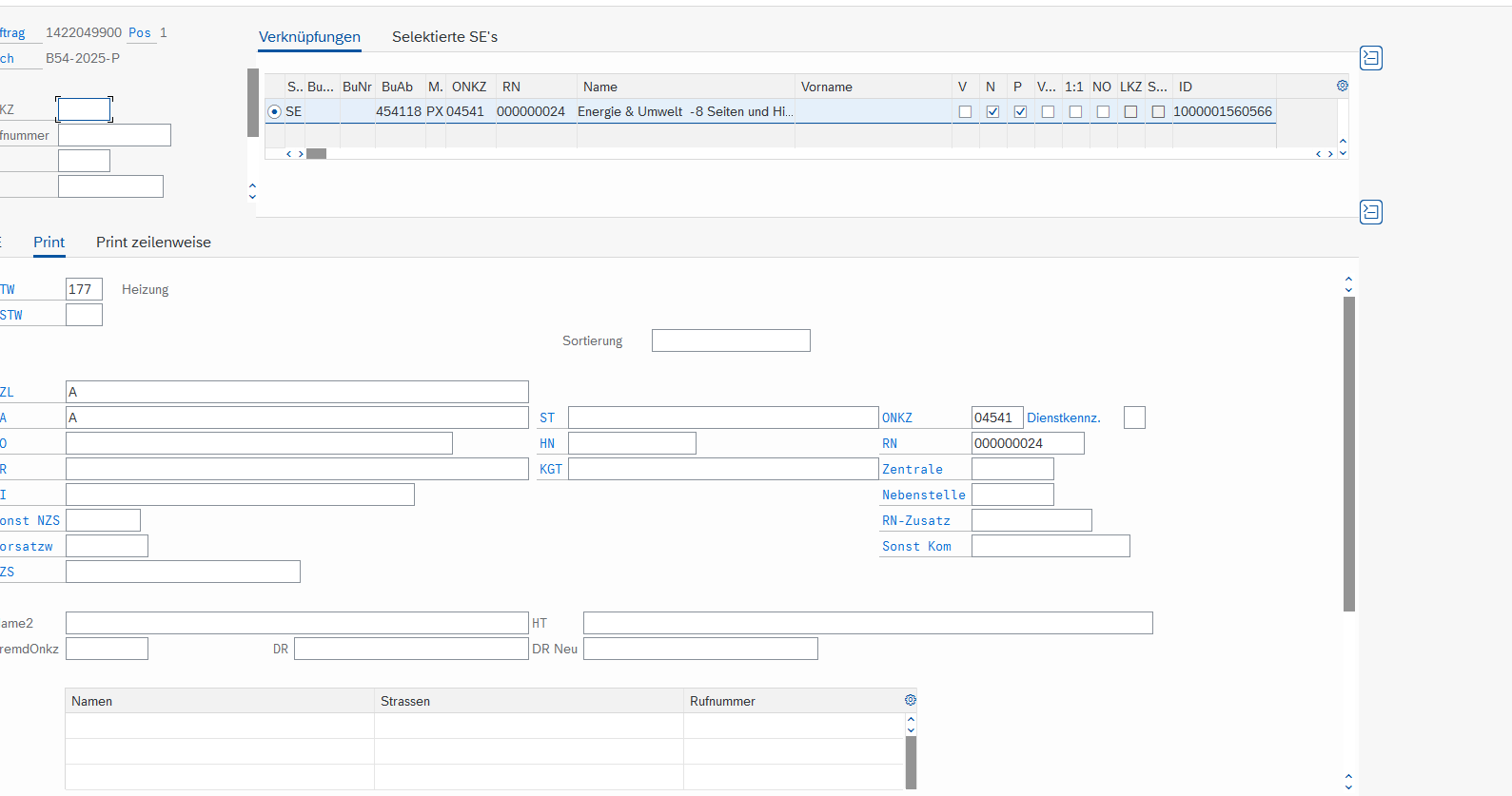Focus the HN input field
The height and width of the screenshot is (796, 1512).
632,443
